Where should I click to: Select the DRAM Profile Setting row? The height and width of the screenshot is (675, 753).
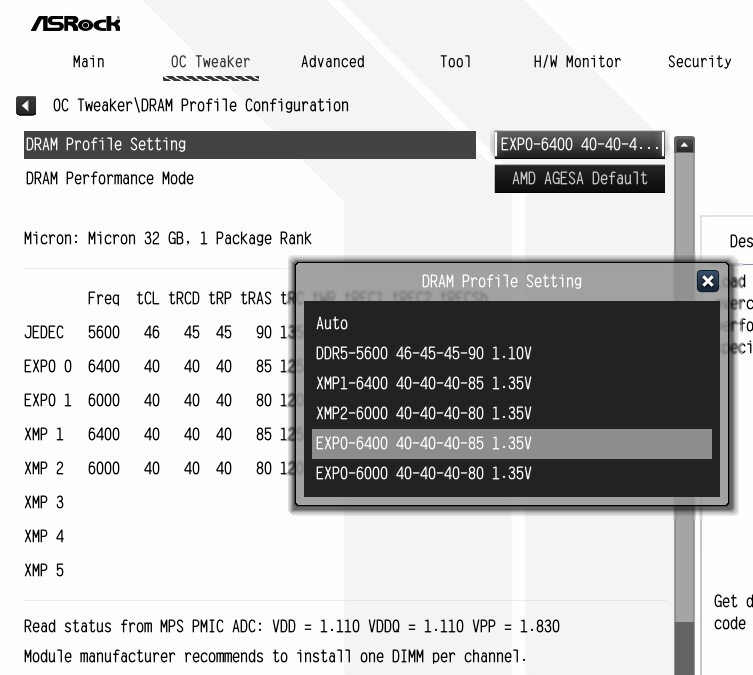[250, 145]
